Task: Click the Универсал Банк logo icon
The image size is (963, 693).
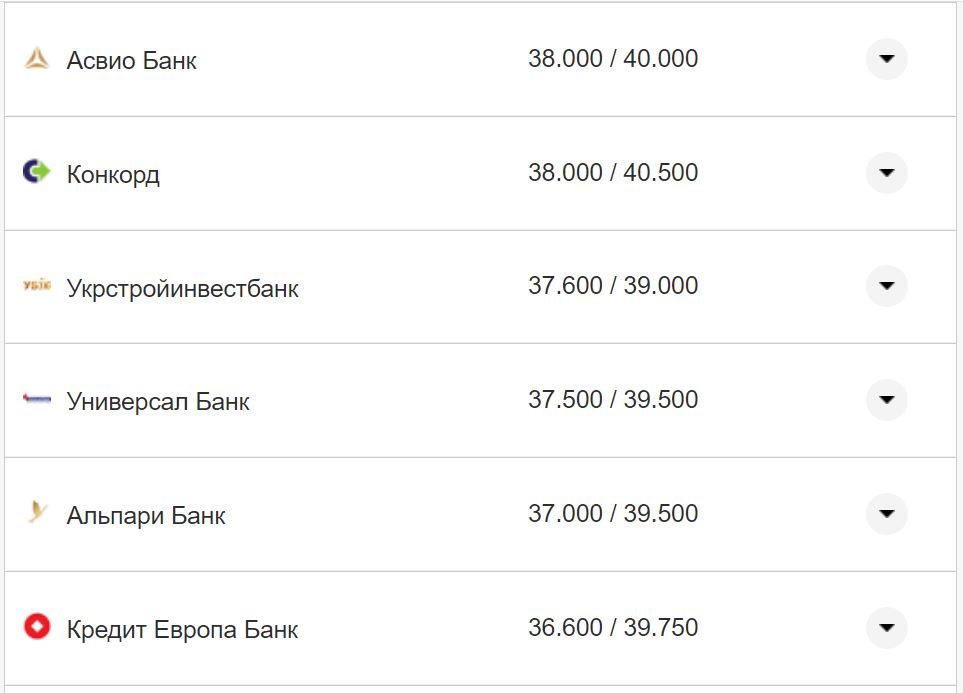Action: click(x=36, y=400)
